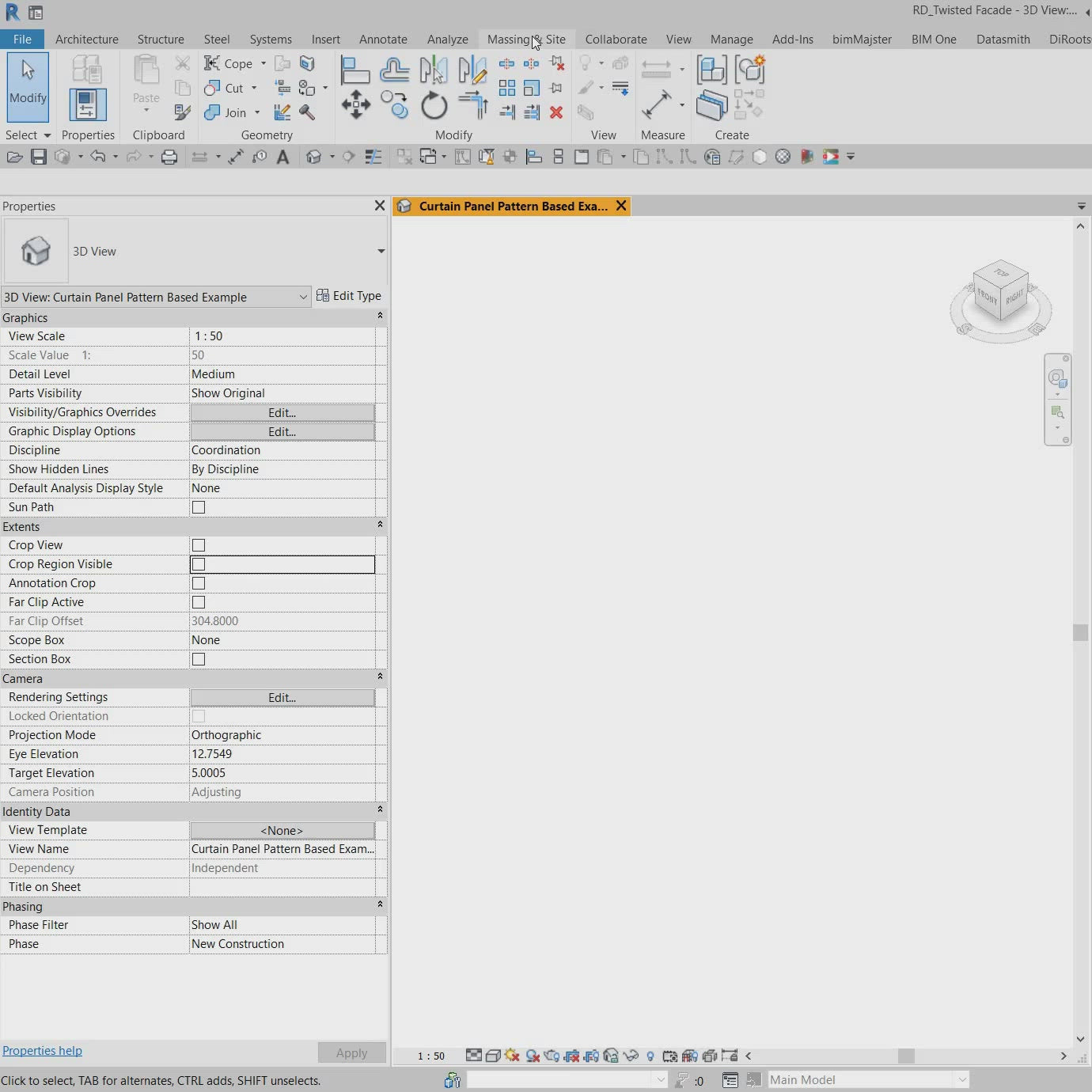Image resolution: width=1092 pixels, height=1092 pixels.
Task: Activate the Cope tool in Geometry panel
Action: click(229, 63)
